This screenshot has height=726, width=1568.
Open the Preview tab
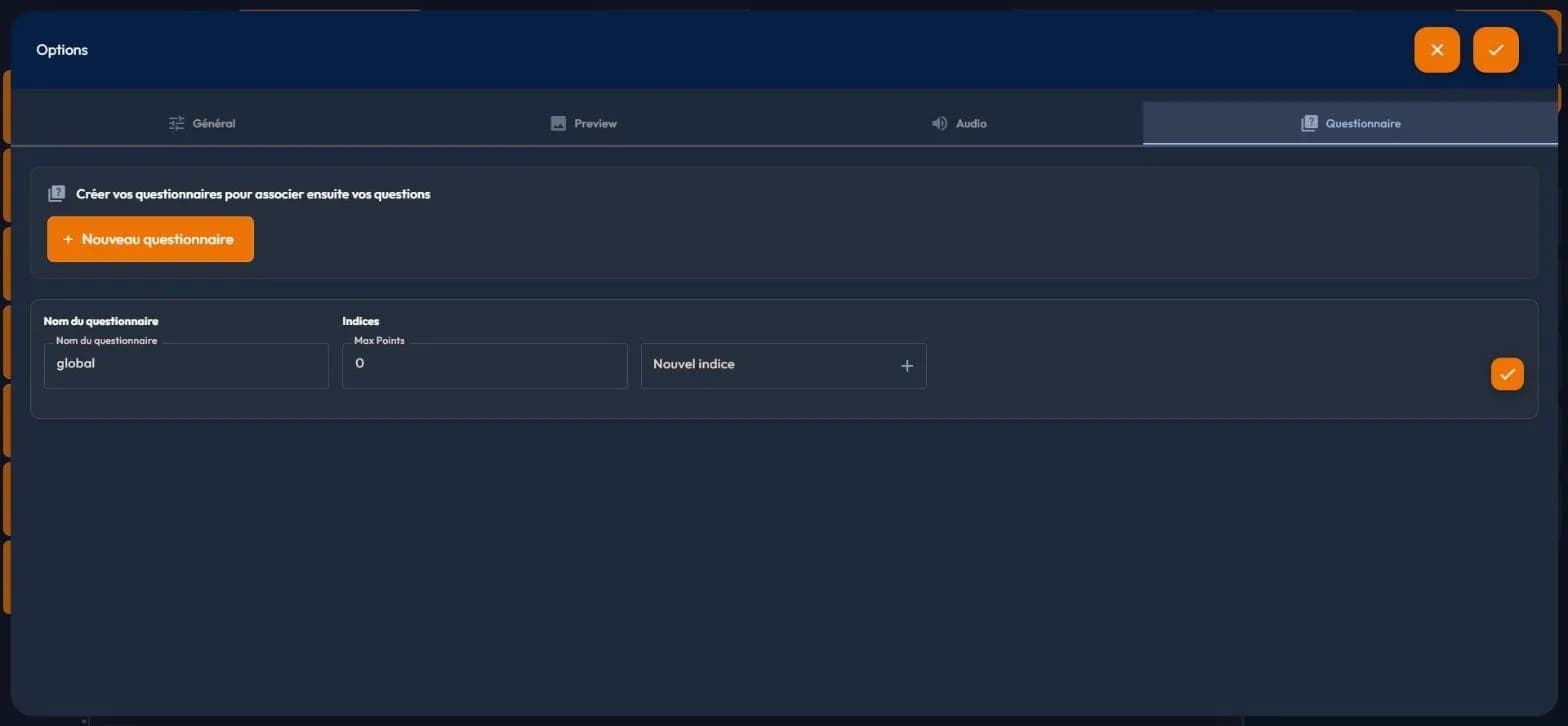584,123
